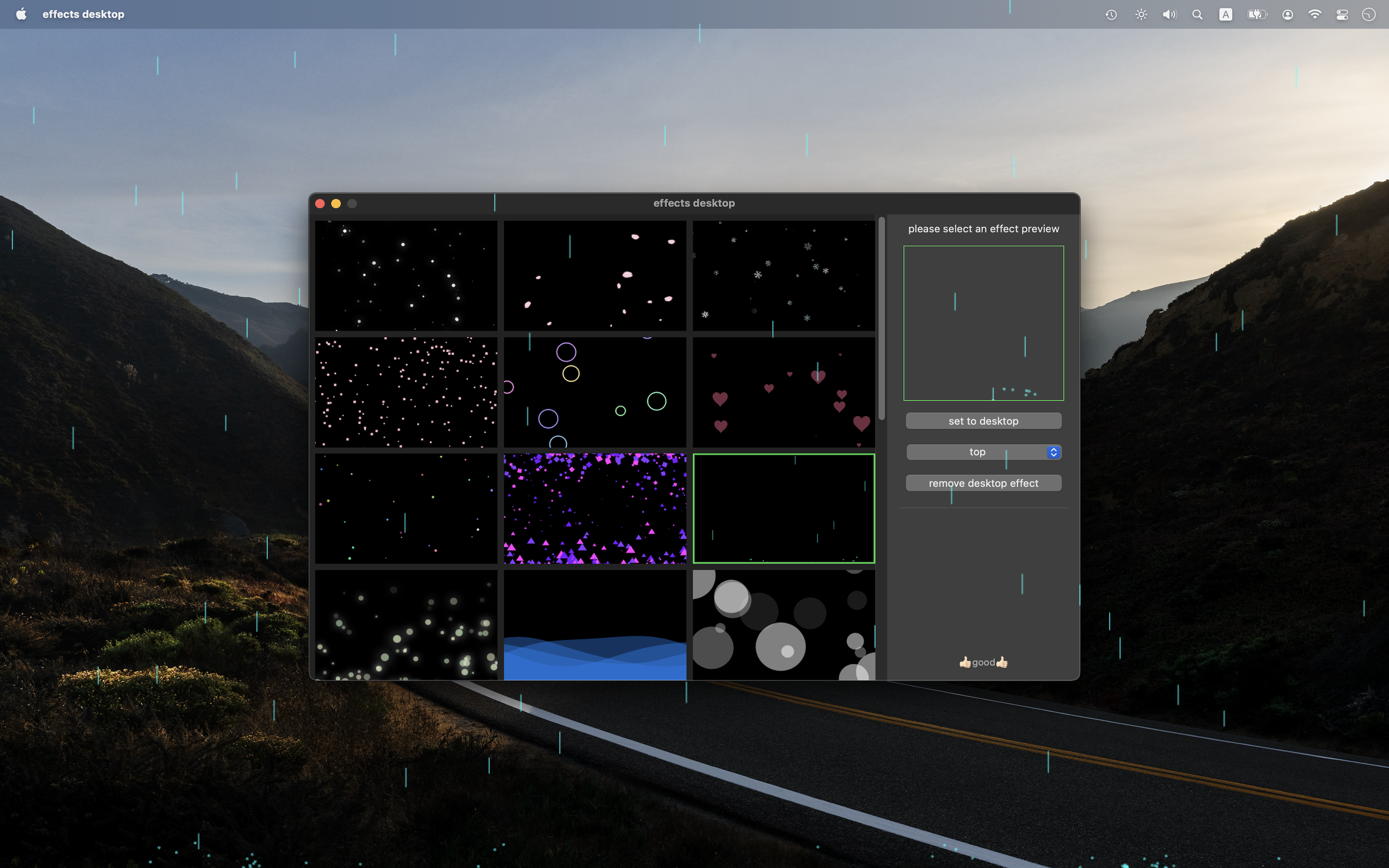This screenshot has height=868, width=1389.
Task: Select the green-outlined rain effect thumbnail
Action: 783,509
